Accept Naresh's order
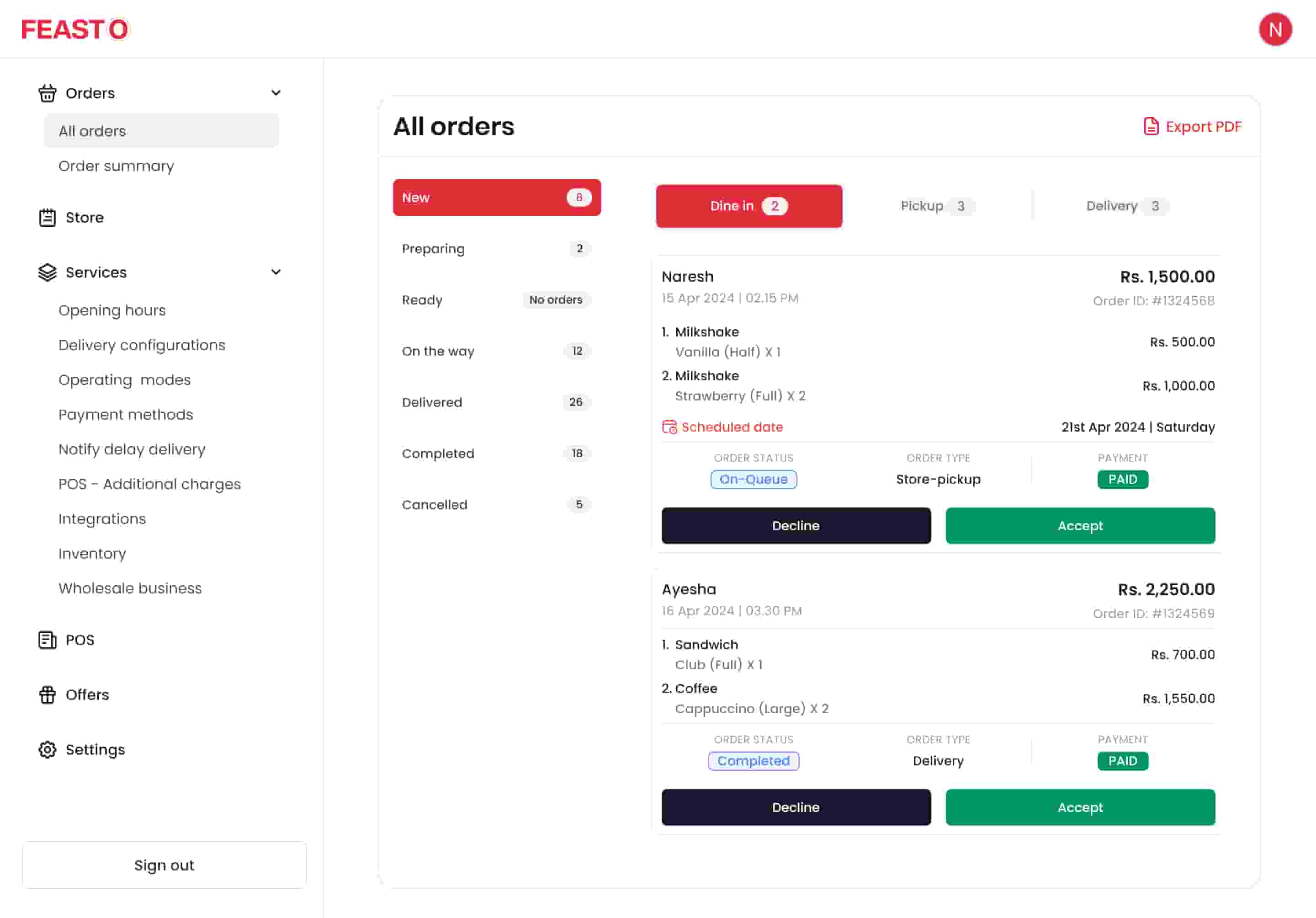Viewport: 1316px width, 918px height. (1079, 526)
